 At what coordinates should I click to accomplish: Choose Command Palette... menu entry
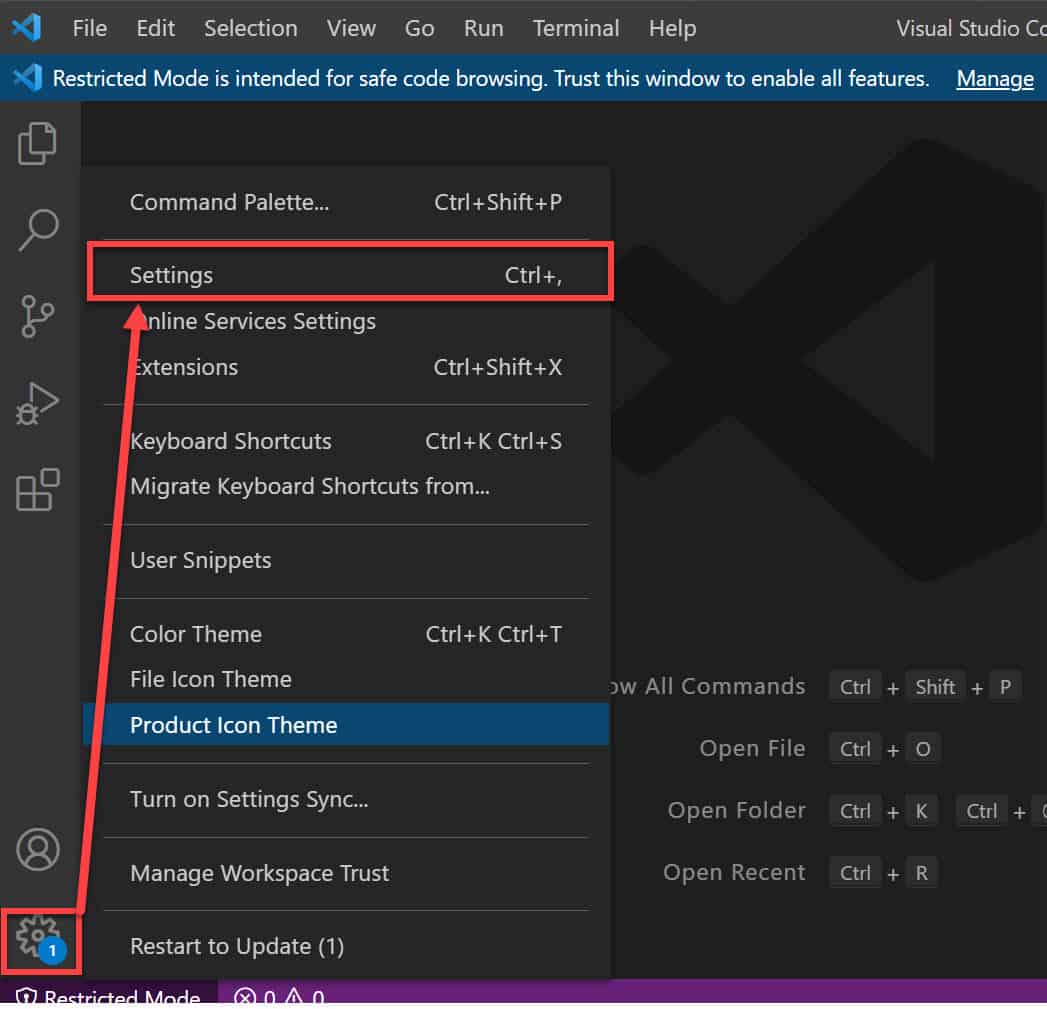coord(346,202)
